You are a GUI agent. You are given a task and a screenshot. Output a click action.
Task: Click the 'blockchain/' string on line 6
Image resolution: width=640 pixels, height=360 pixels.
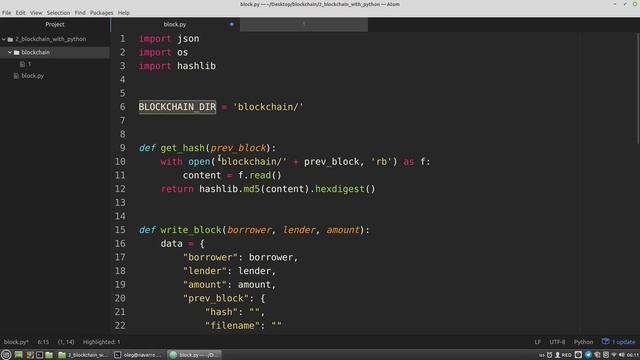pos(268,107)
